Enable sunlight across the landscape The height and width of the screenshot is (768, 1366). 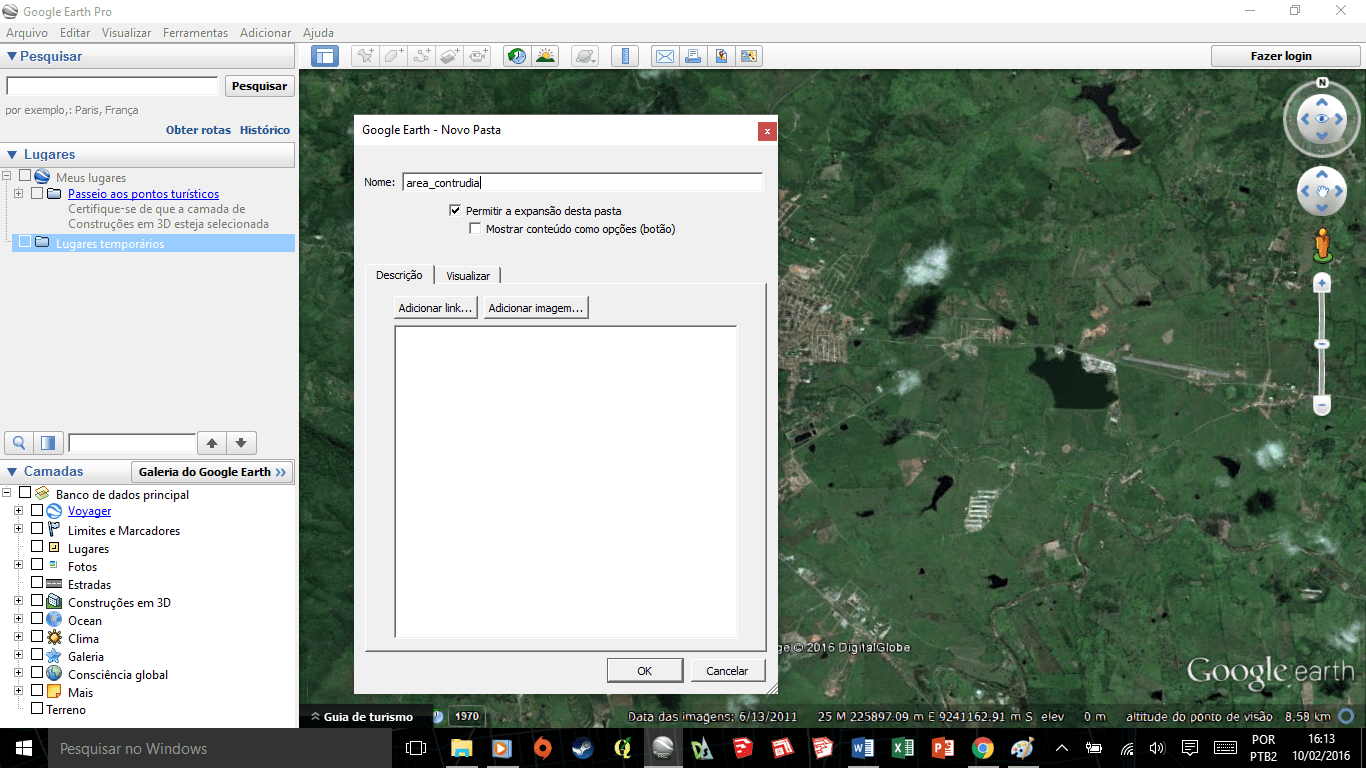coord(545,56)
